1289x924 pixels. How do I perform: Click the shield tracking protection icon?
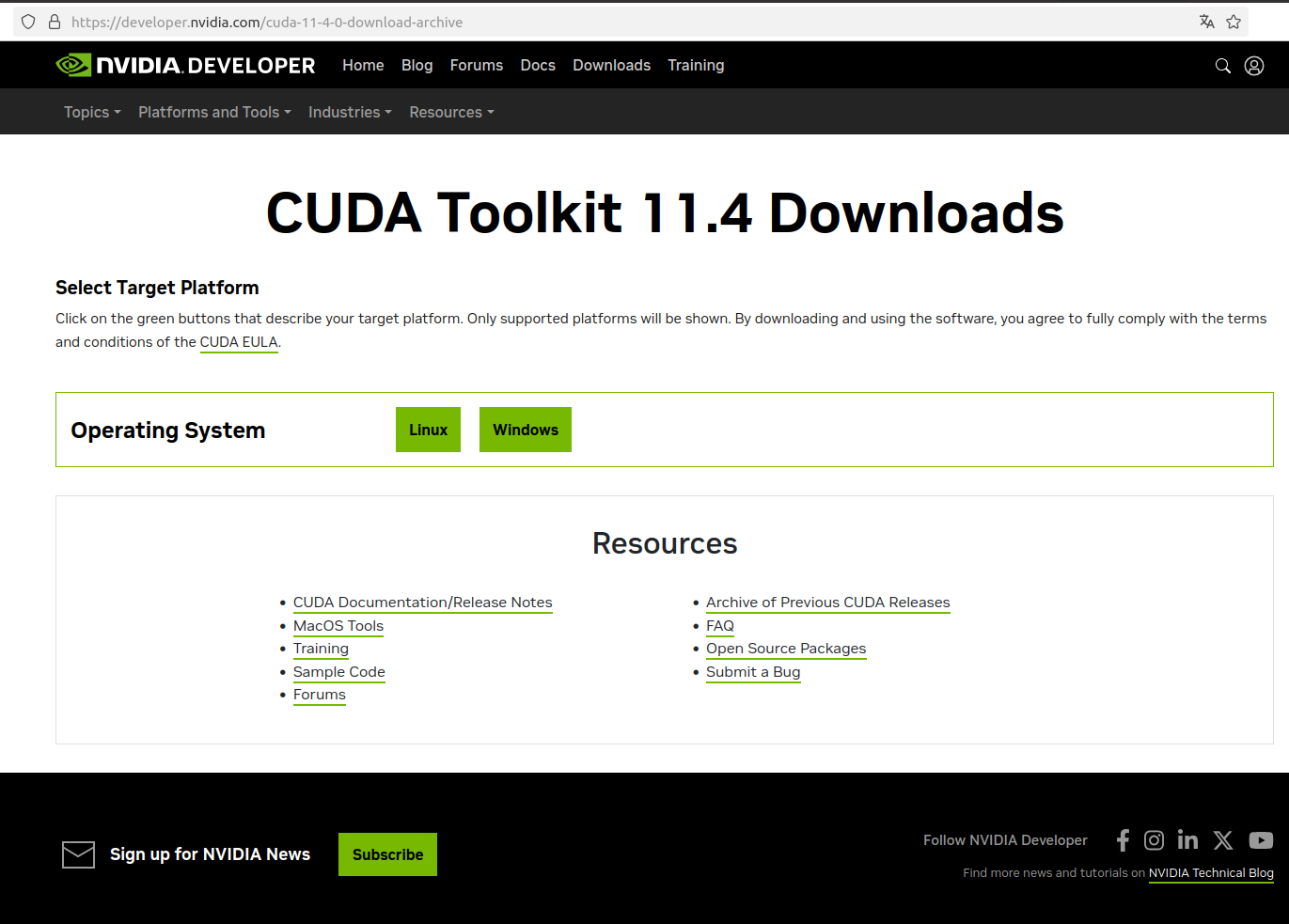click(28, 22)
